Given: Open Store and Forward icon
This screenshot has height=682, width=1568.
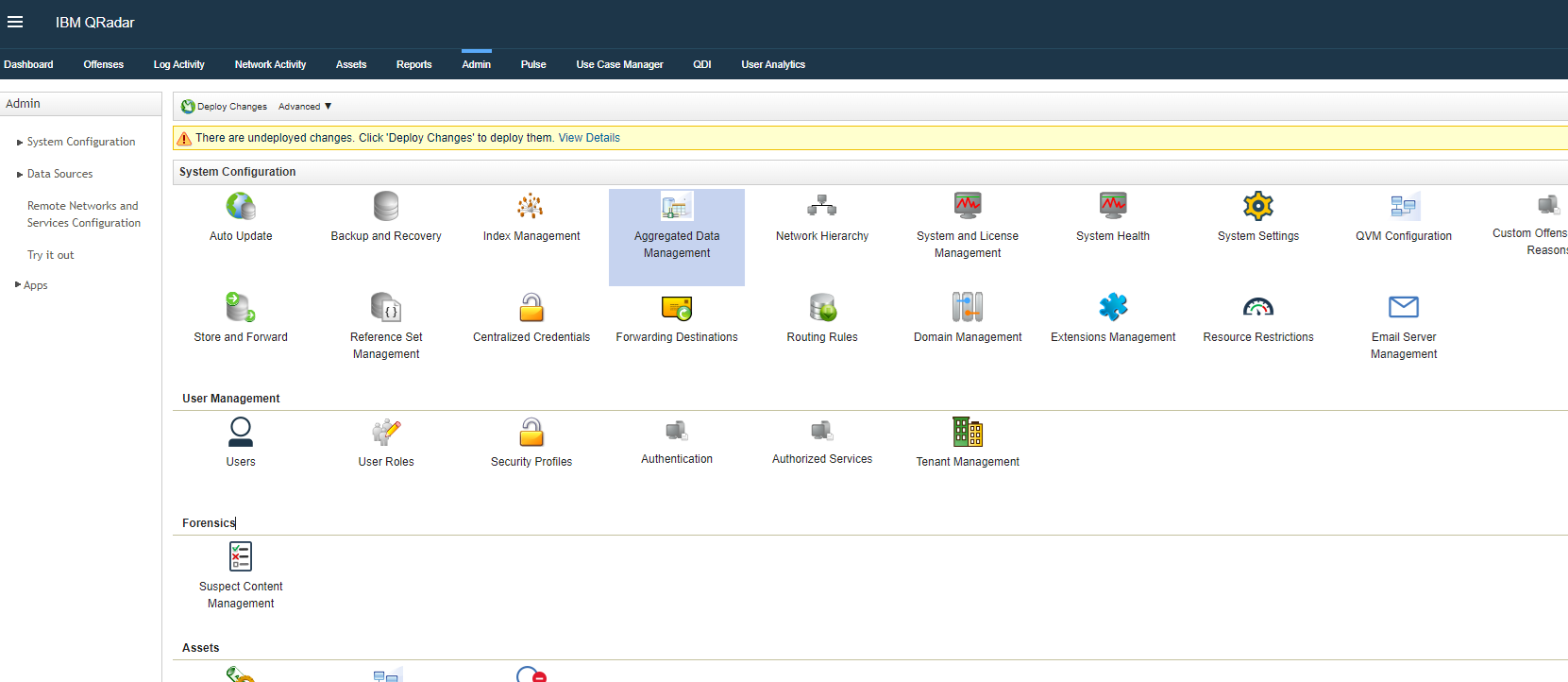Looking at the screenshot, I should pos(241,307).
